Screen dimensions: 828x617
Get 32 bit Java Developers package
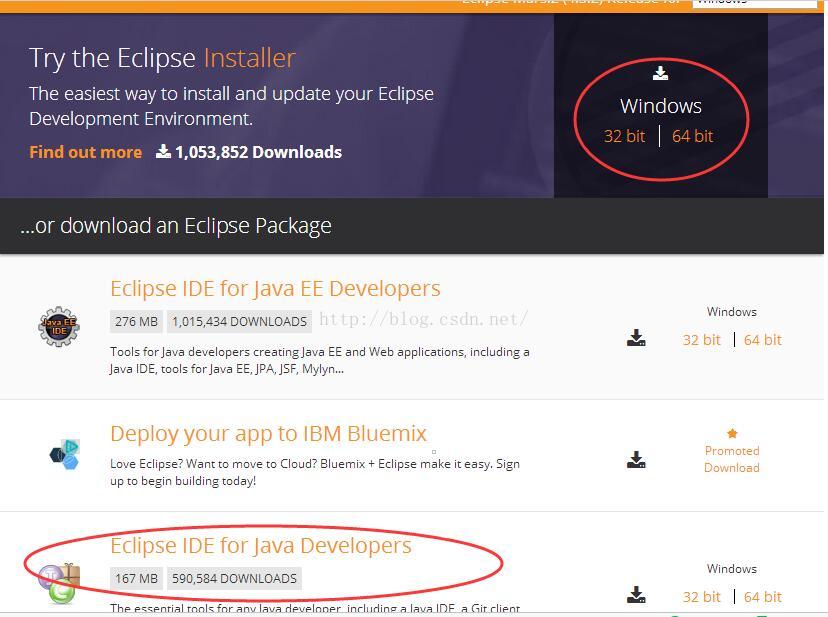[x=701, y=597]
